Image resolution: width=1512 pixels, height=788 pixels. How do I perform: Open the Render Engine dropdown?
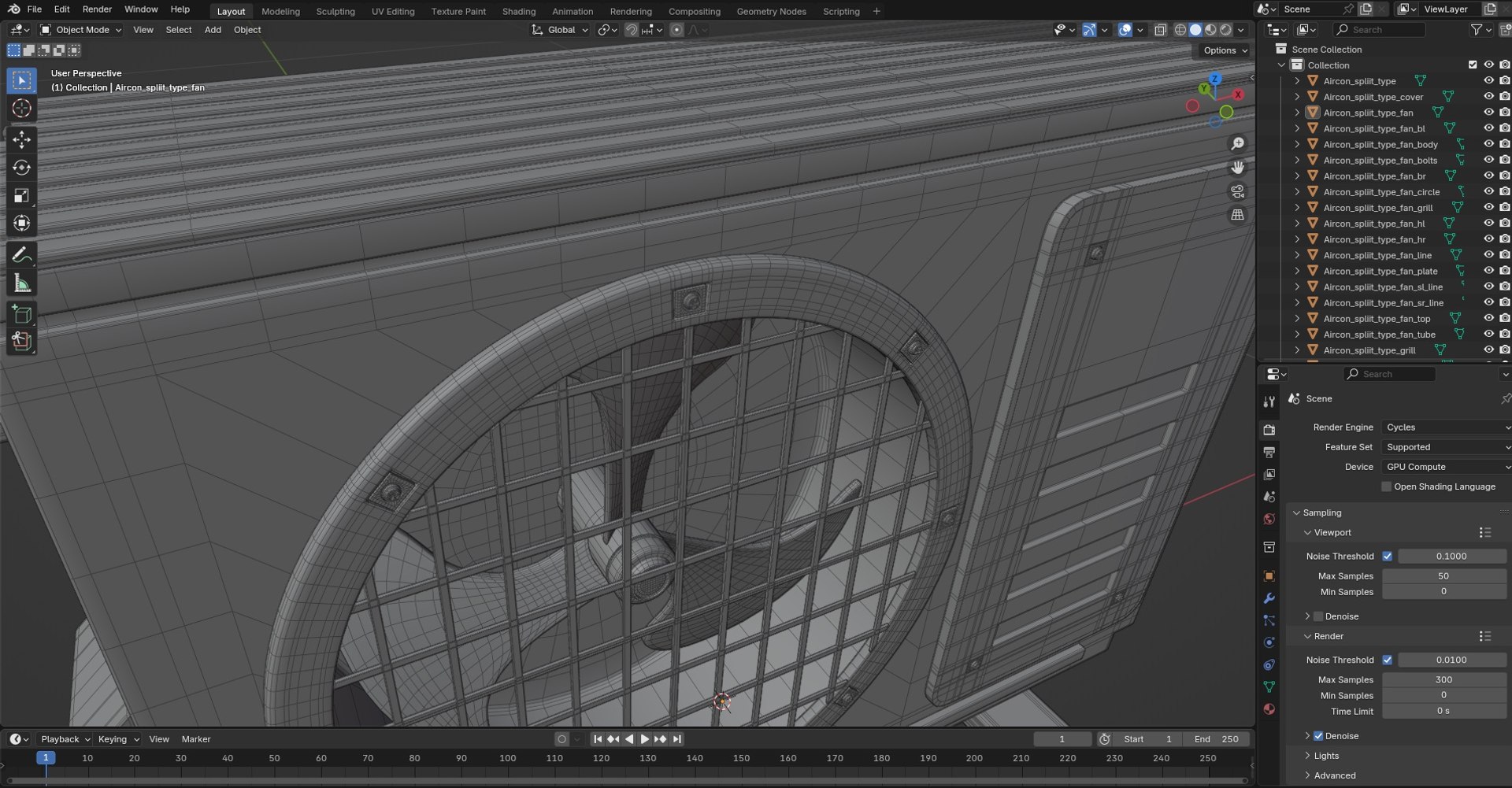pos(1447,427)
